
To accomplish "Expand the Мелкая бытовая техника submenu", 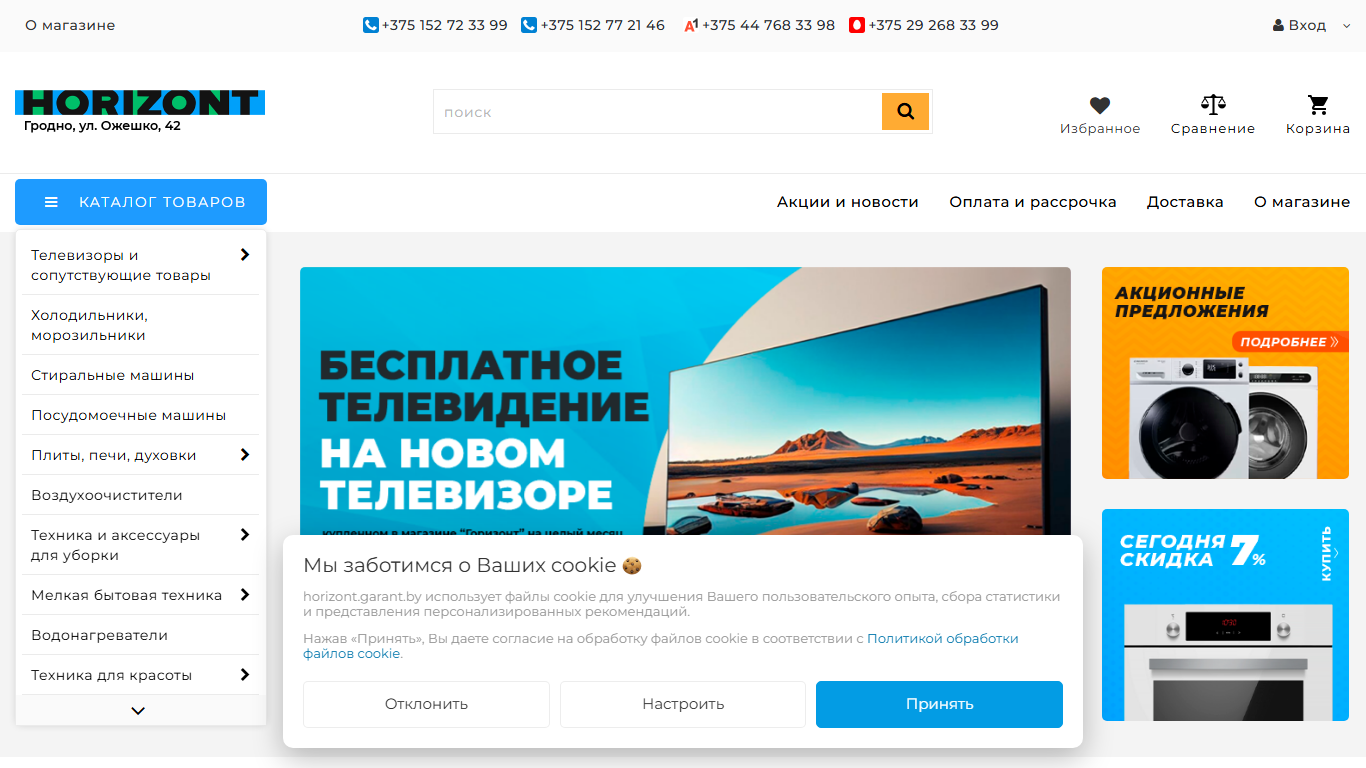I will (x=245, y=595).
